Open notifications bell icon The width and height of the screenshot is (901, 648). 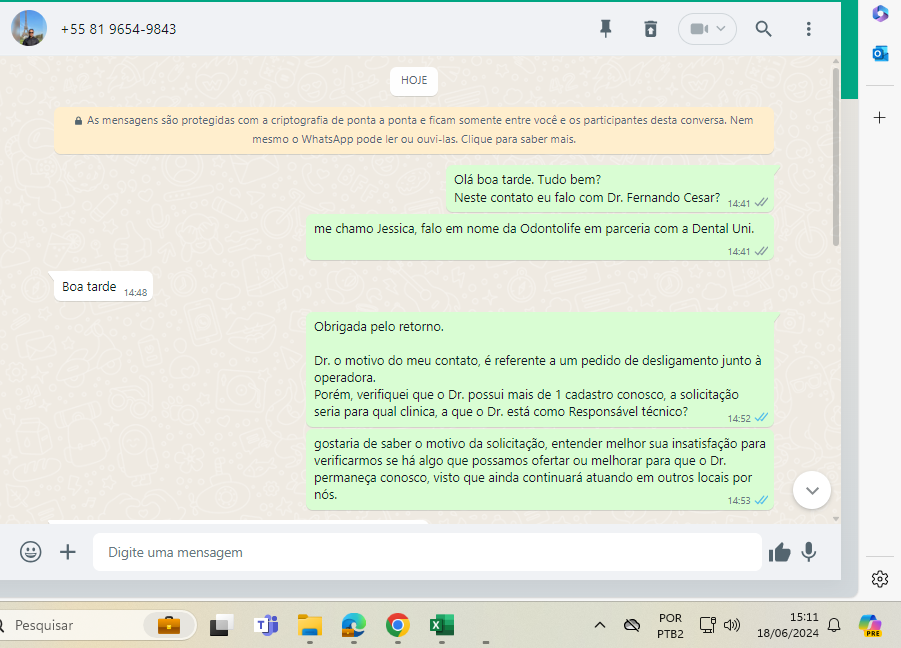point(834,625)
